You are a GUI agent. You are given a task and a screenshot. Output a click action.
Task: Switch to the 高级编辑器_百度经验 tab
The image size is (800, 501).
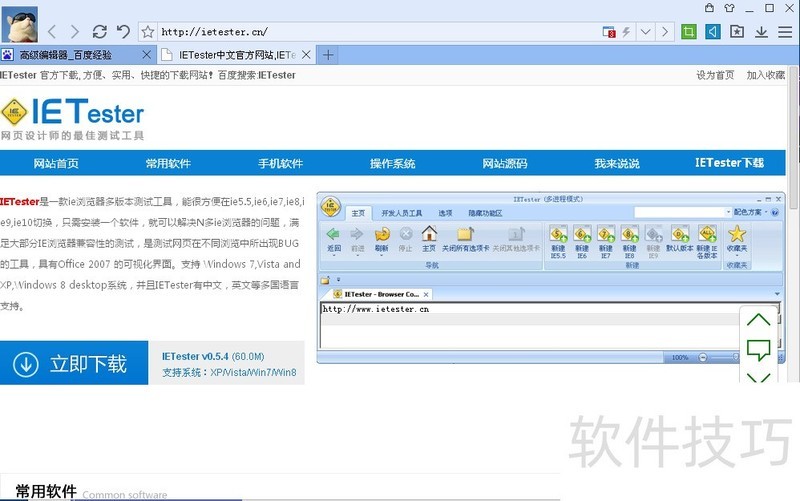[77, 55]
